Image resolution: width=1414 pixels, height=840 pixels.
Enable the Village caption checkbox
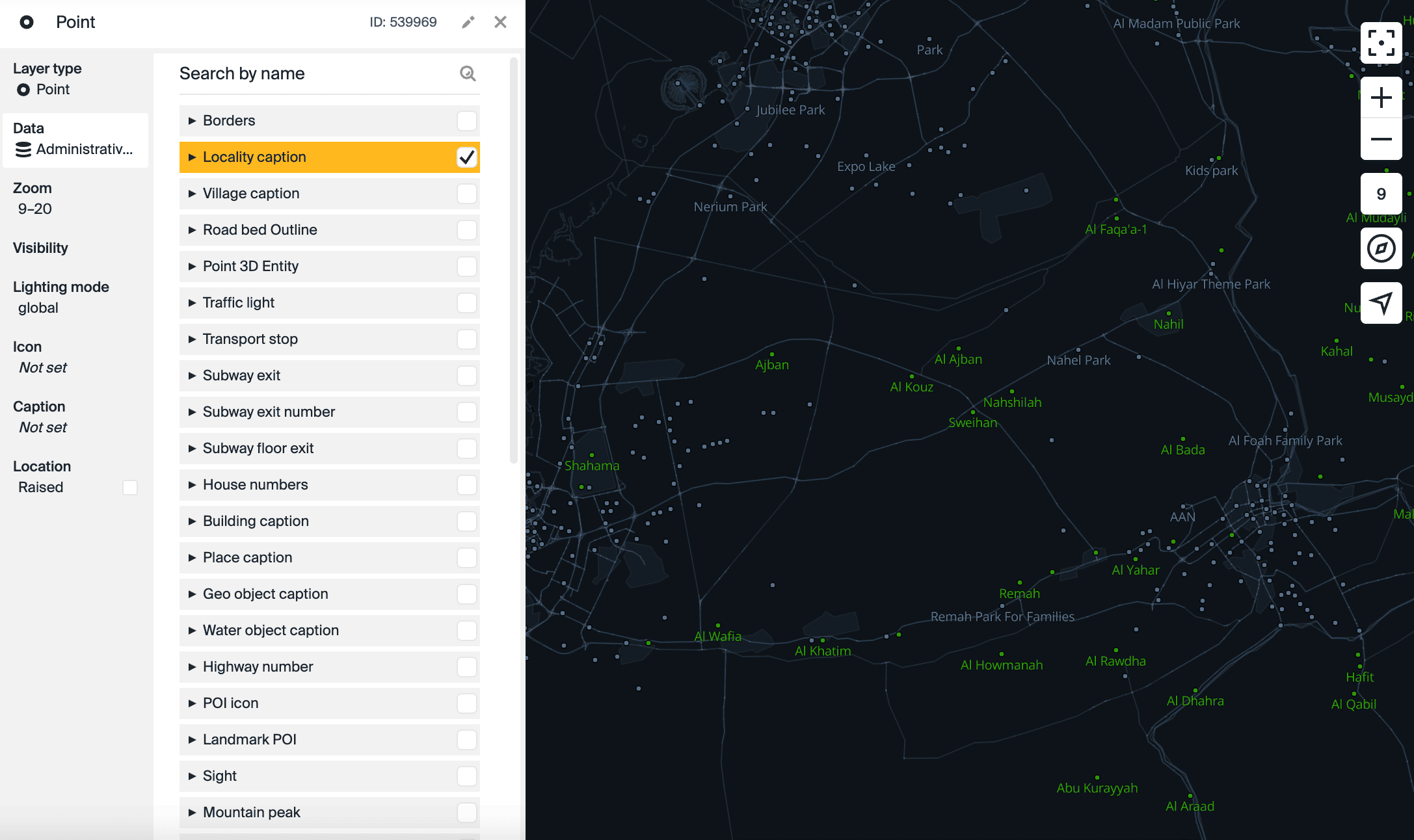[466, 194]
